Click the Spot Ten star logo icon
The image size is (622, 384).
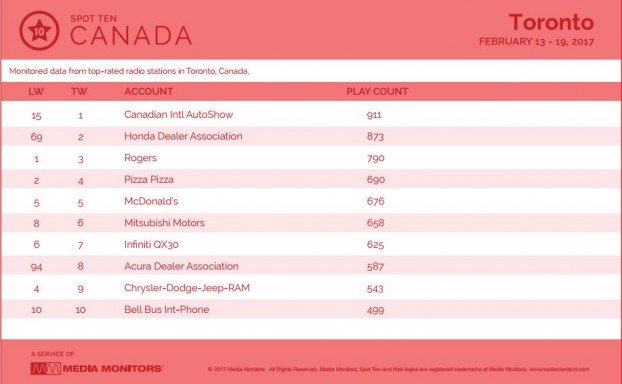click(x=39, y=31)
